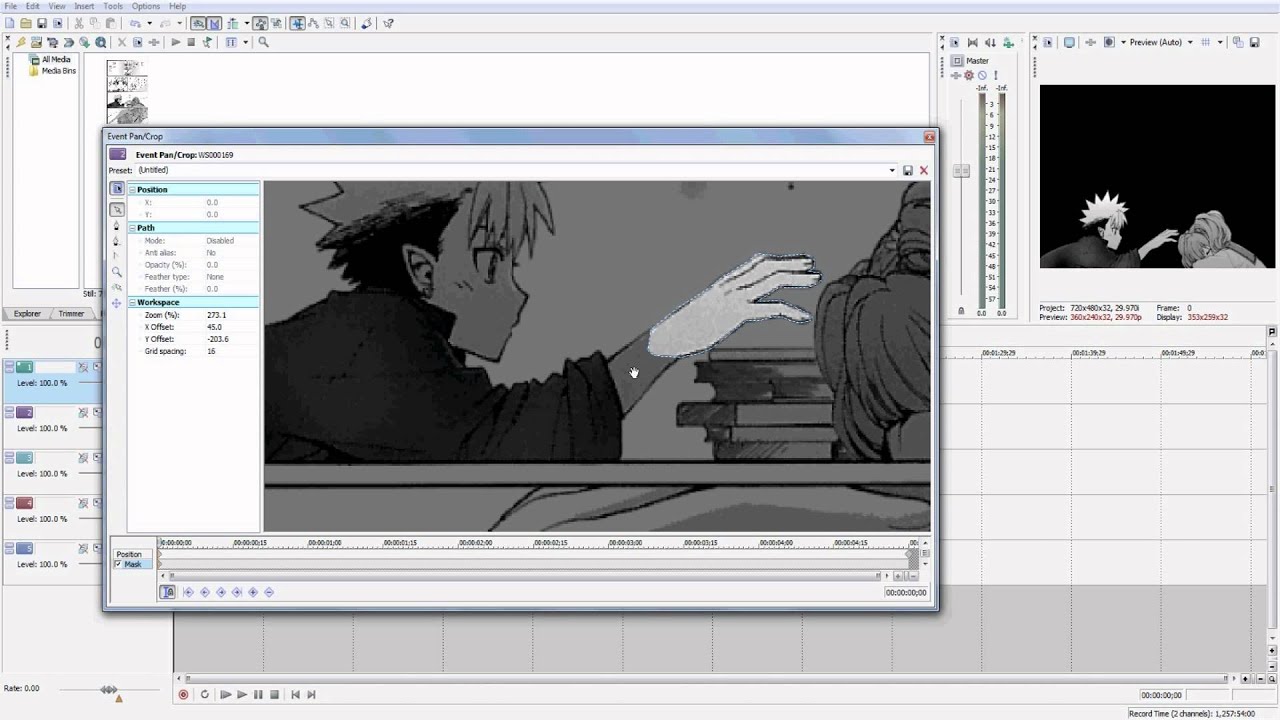
Task: Select the Media Bins folder
Action: 57,71
